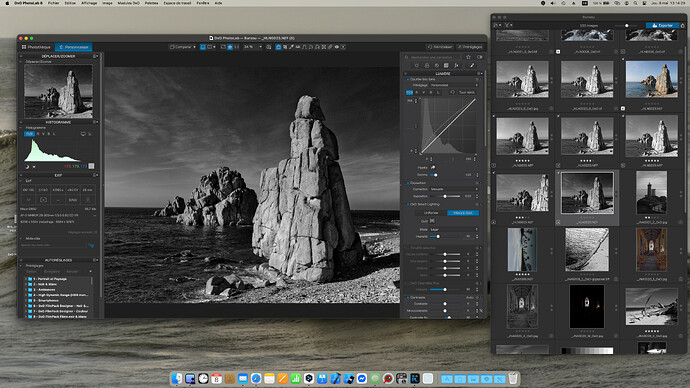Image resolution: width=690 pixels, height=388 pixels.
Task: Click the Messenger icon in the dock
Action: (x=362, y=378)
